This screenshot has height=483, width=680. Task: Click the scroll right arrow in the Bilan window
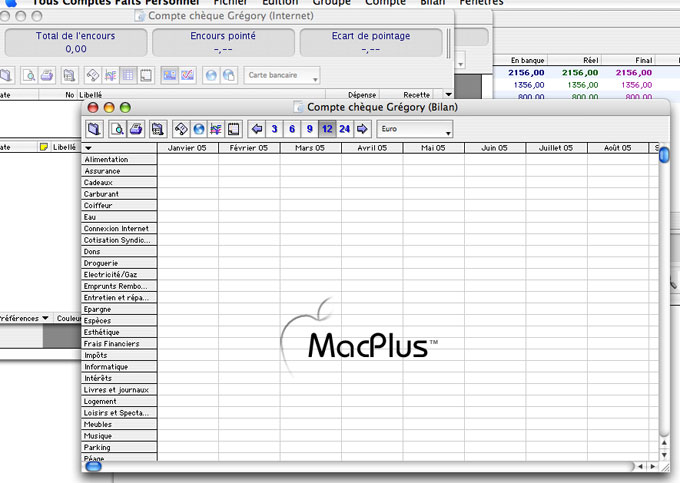coord(652,467)
